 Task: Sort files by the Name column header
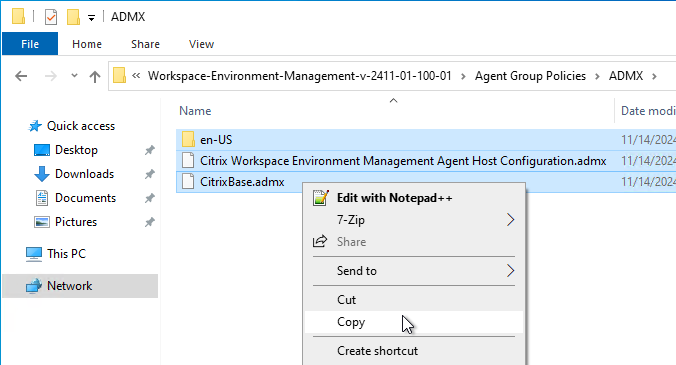pos(195,111)
